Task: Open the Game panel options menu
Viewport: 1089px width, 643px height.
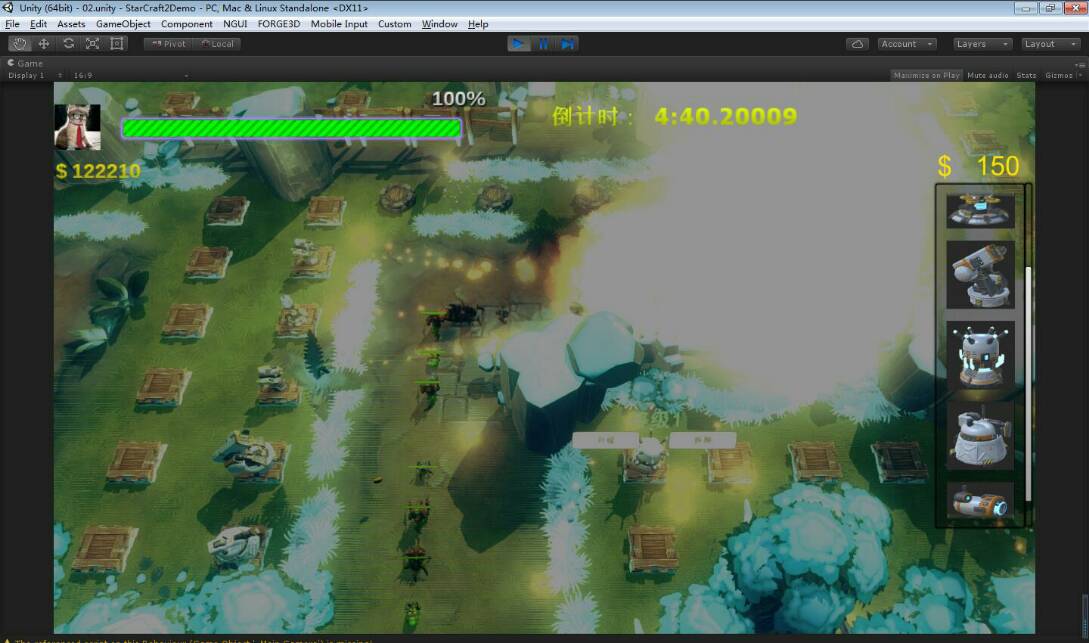Action: (1081, 64)
